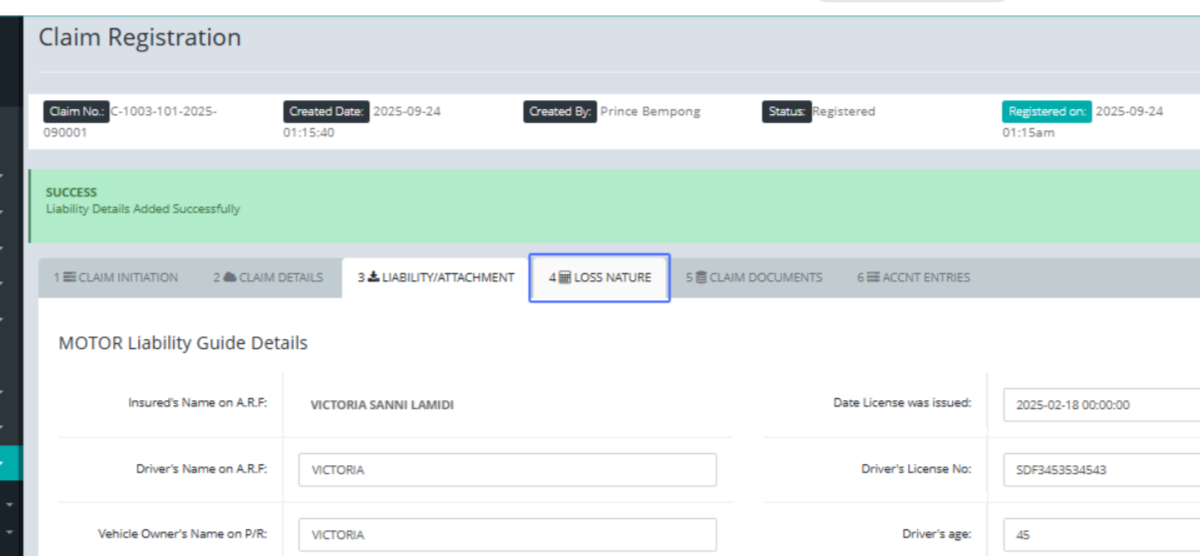This screenshot has height=556, width=1200.
Task: Click the Created Date badge
Action: (x=326, y=112)
